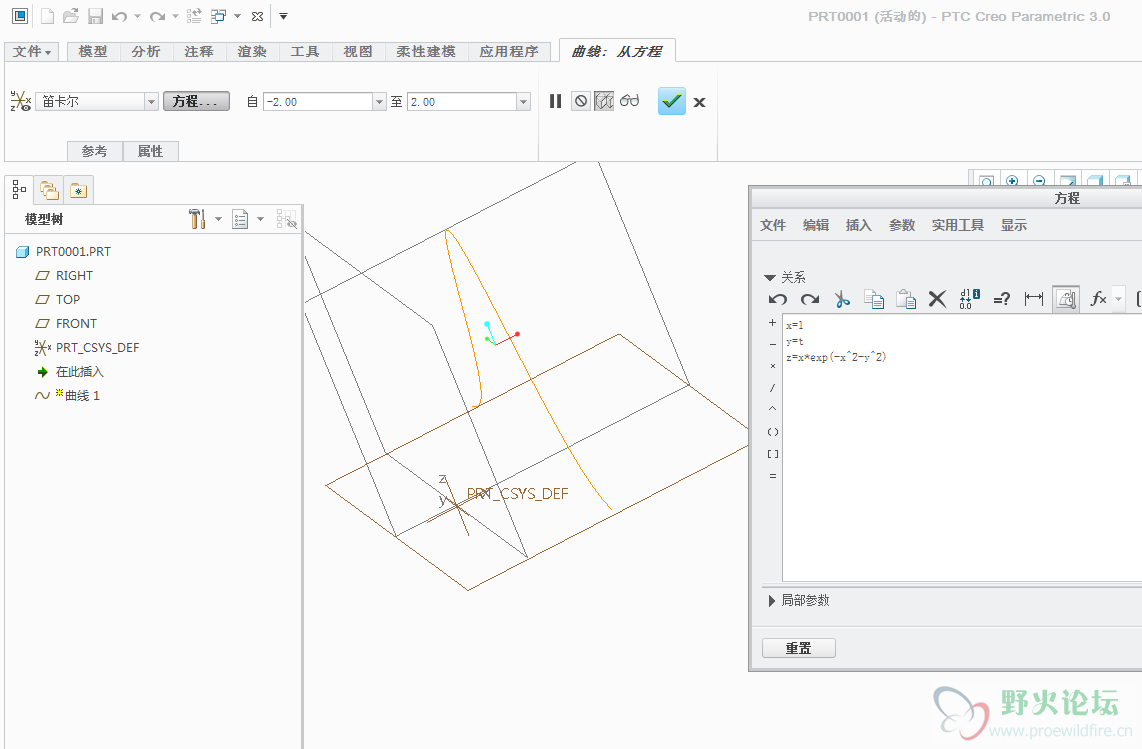Open 插入 menu in equation dialog
This screenshot has height=749, width=1142.
859,225
